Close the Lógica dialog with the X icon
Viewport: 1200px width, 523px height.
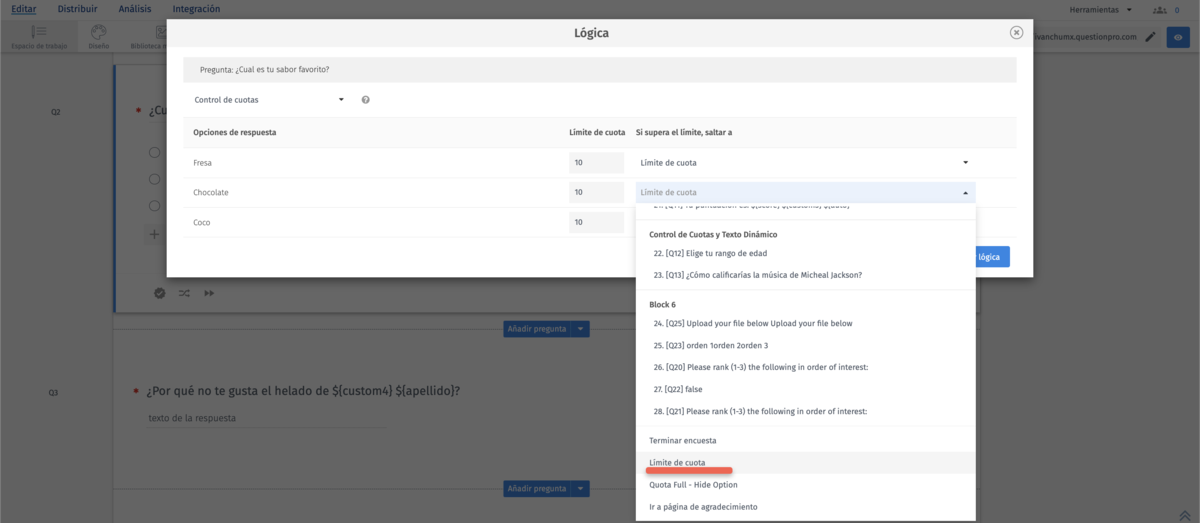[x=1016, y=33]
